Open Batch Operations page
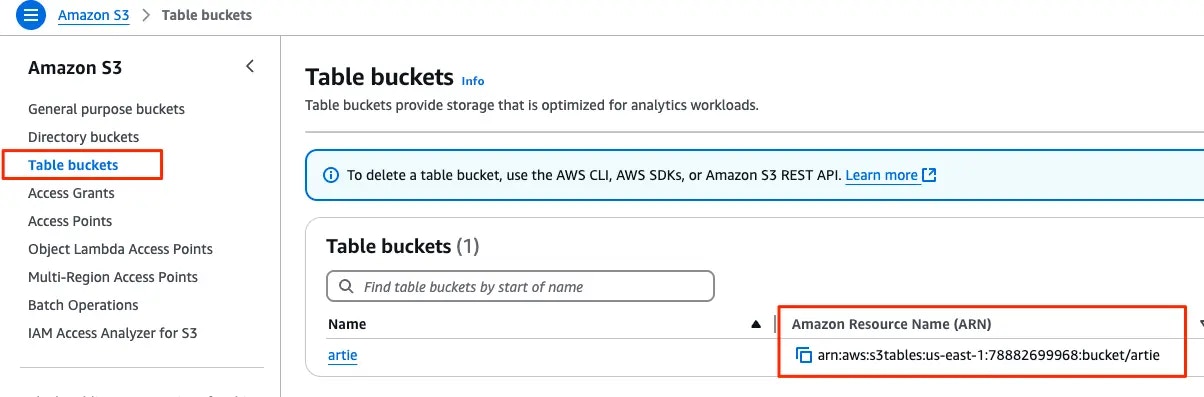Screen dimensions: 1204x397 [x=83, y=305]
